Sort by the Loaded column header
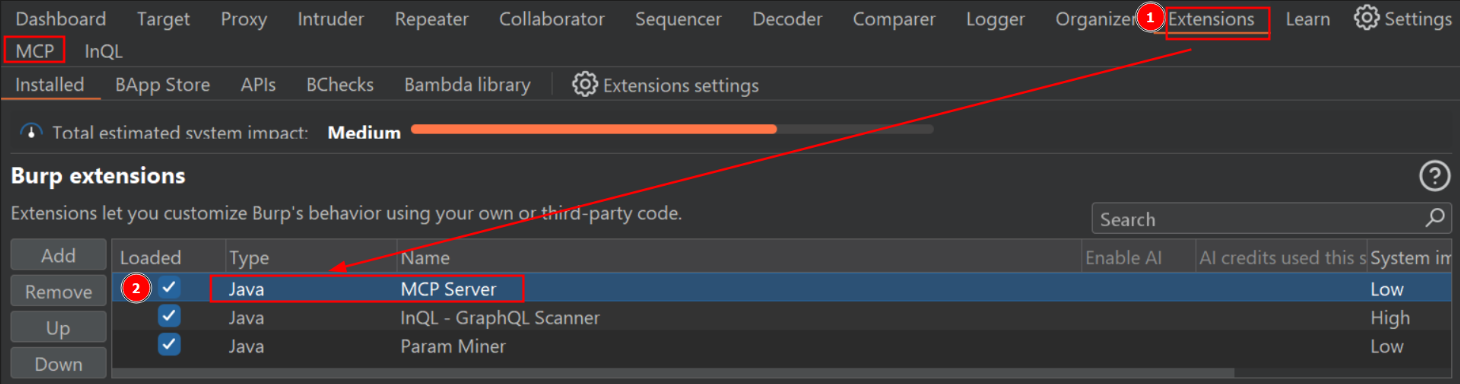Viewport: 1460px width, 384px height. (168, 257)
